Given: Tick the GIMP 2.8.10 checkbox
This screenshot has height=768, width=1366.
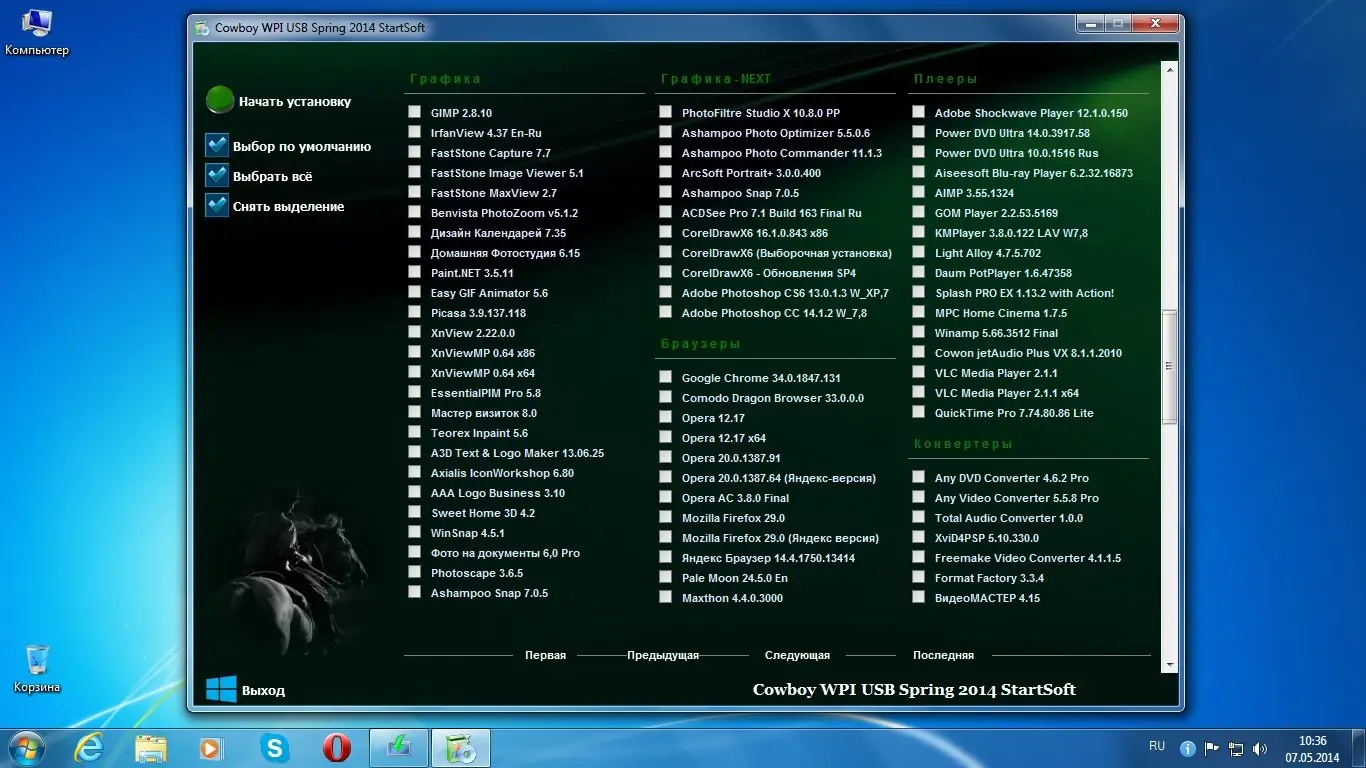Looking at the screenshot, I should pyautogui.click(x=414, y=112).
